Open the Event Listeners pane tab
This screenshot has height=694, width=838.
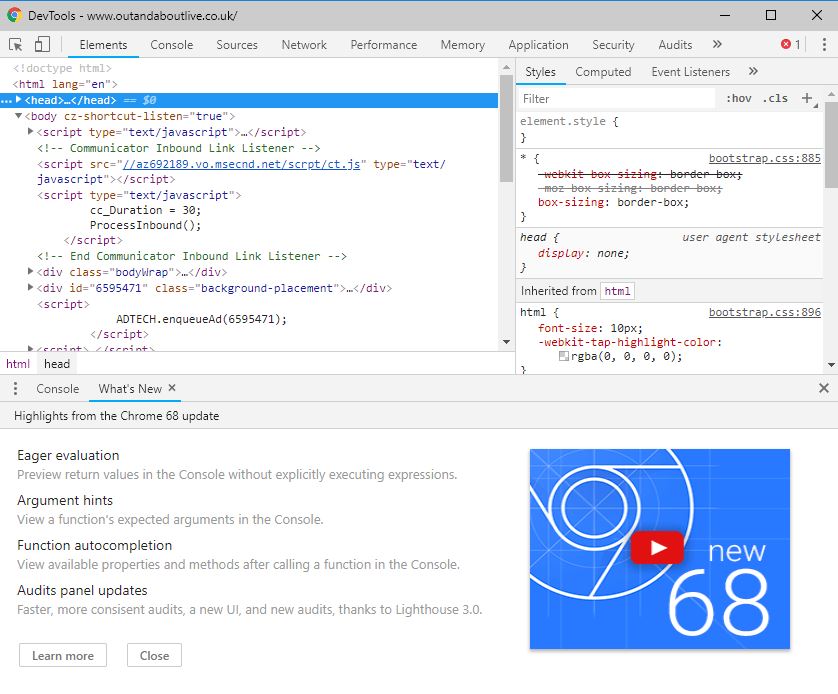click(690, 72)
